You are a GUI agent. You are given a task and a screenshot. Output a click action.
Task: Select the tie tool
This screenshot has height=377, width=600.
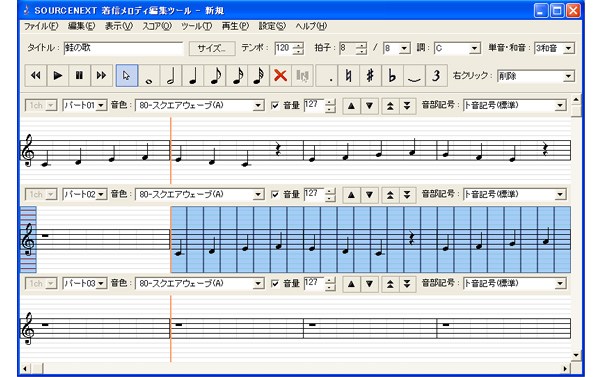point(414,75)
